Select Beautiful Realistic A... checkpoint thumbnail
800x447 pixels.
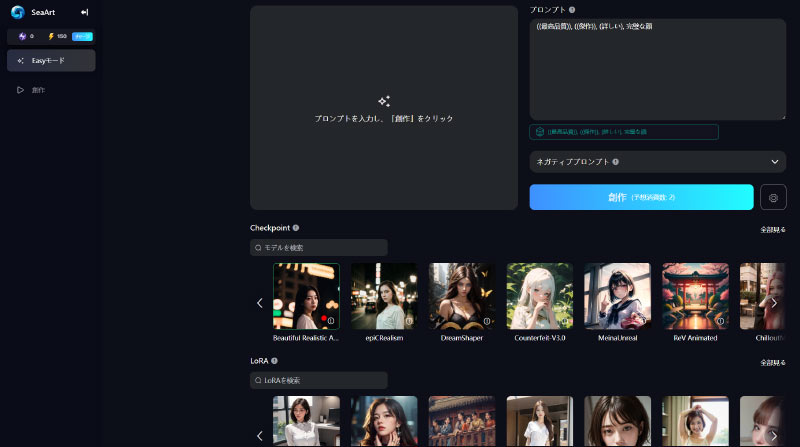pos(306,296)
